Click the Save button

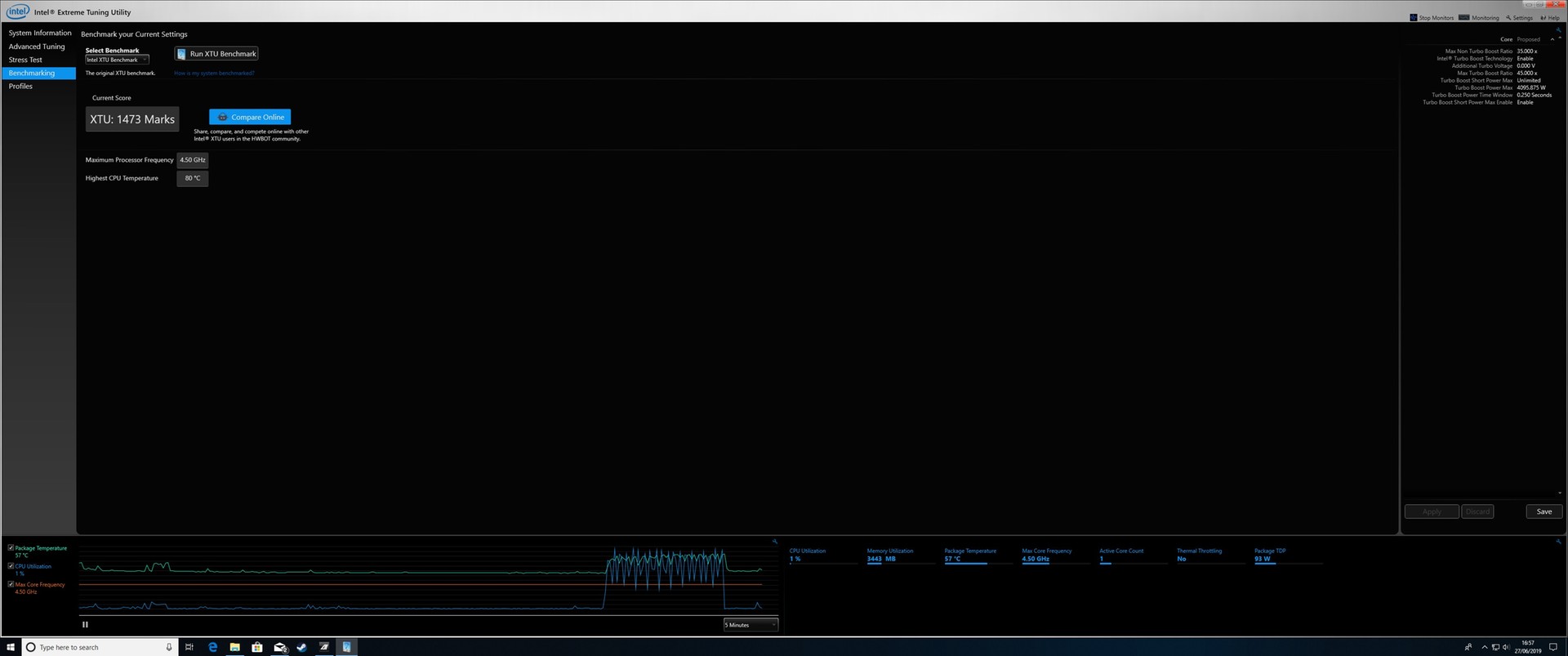point(1544,511)
